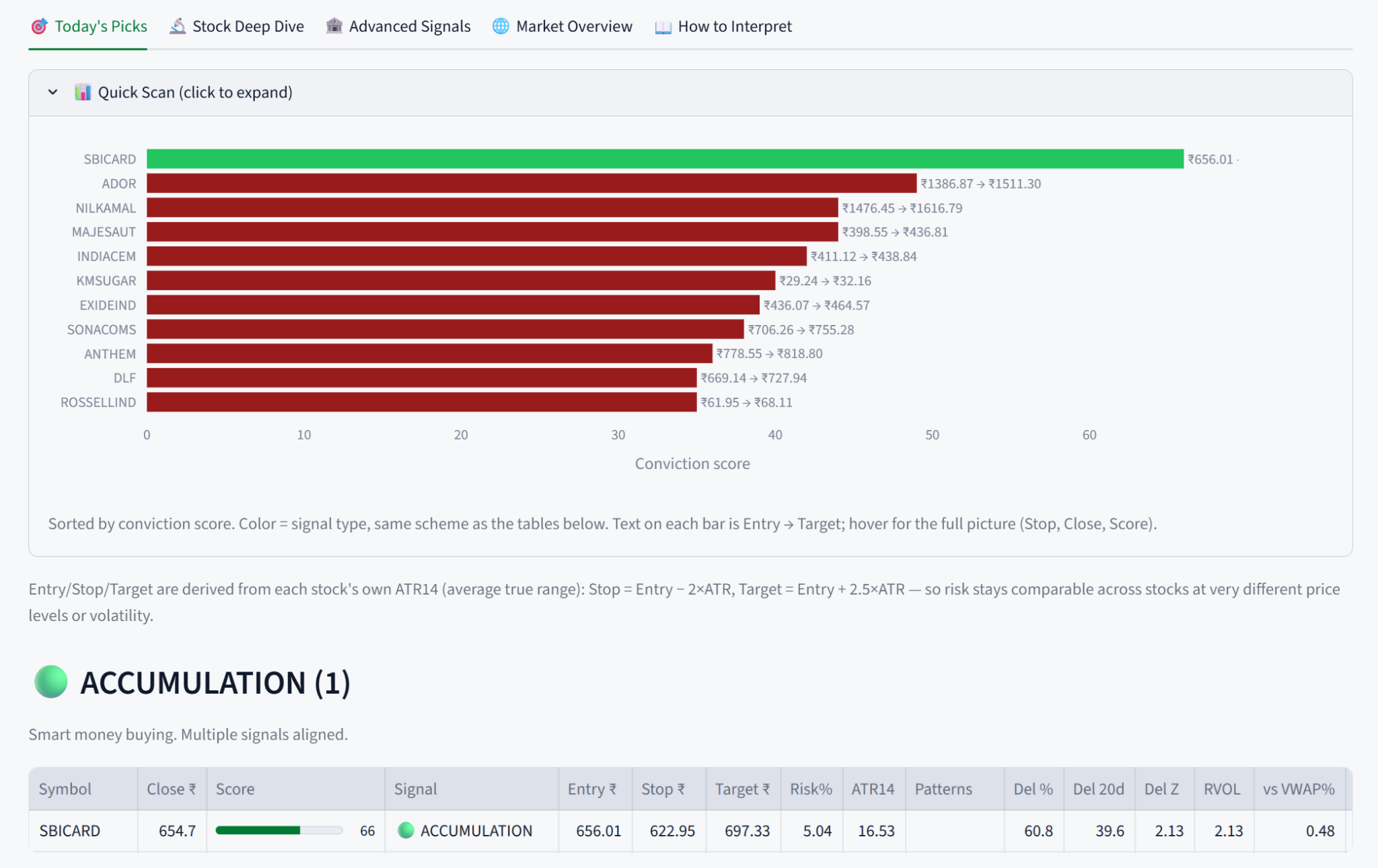Click the bar chart icon in Quick Scan header
Viewport: 1378px width, 868px height.
click(x=83, y=92)
